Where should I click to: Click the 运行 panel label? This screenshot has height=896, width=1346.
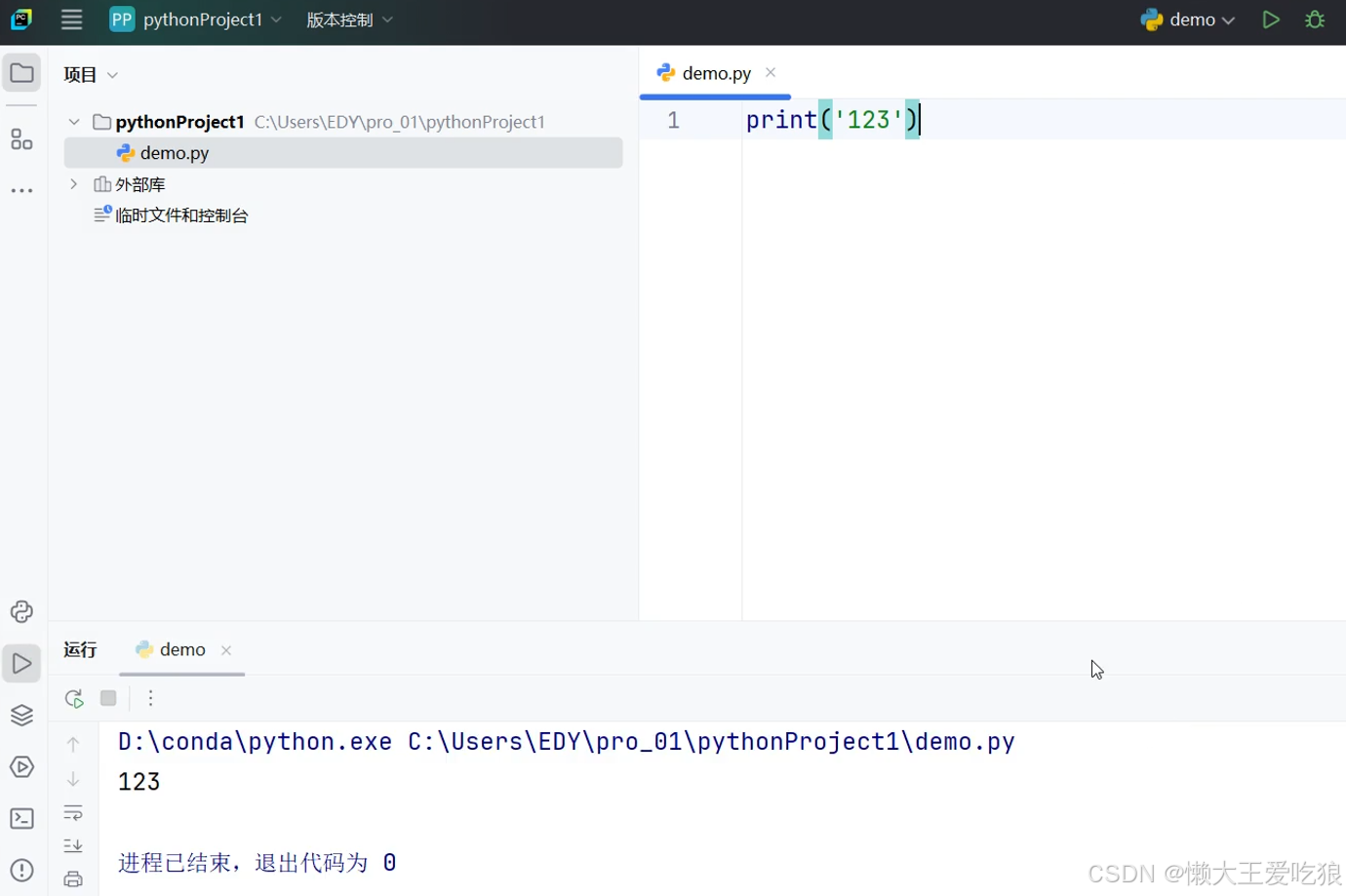point(80,650)
